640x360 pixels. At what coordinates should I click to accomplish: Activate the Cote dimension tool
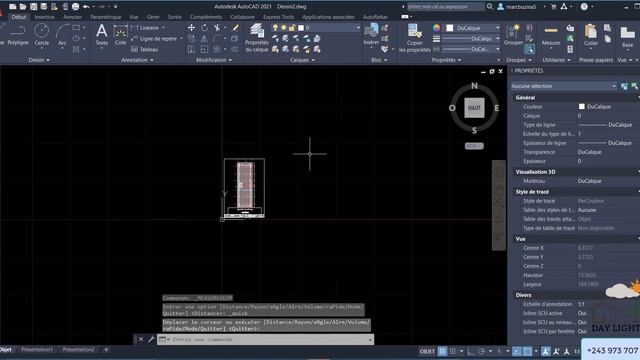coord(120,35)
